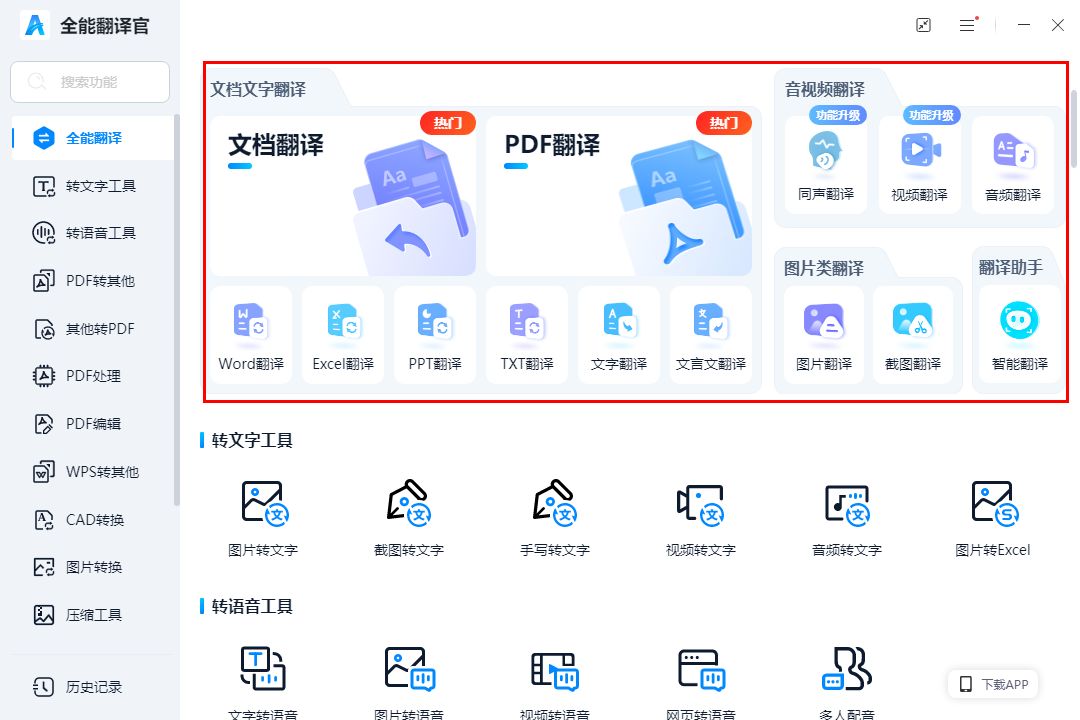Open CAD转换 sidebar item
The width and height of the screenshot is (1080, 720).
click(92, 520)
